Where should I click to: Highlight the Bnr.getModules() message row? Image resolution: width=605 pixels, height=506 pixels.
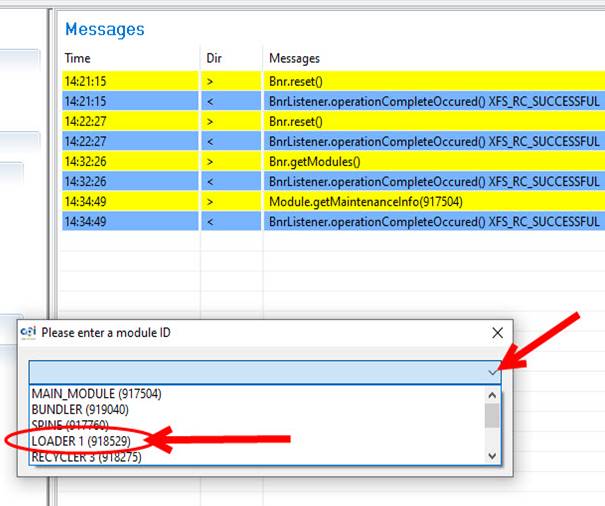(330, 161)
